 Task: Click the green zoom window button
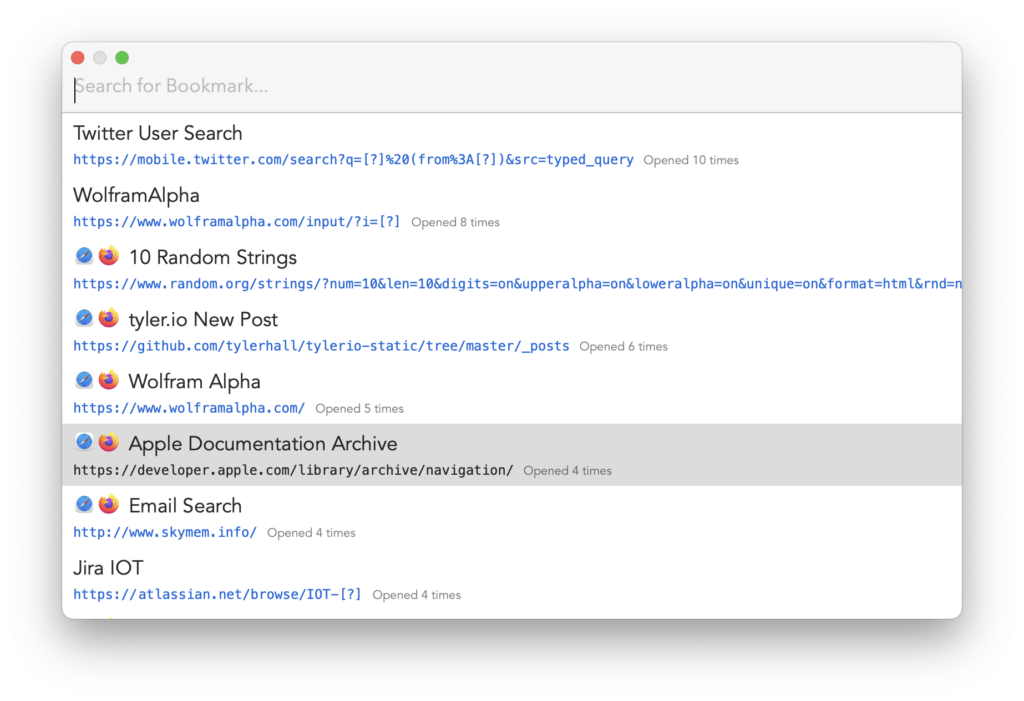click(122, 57)
